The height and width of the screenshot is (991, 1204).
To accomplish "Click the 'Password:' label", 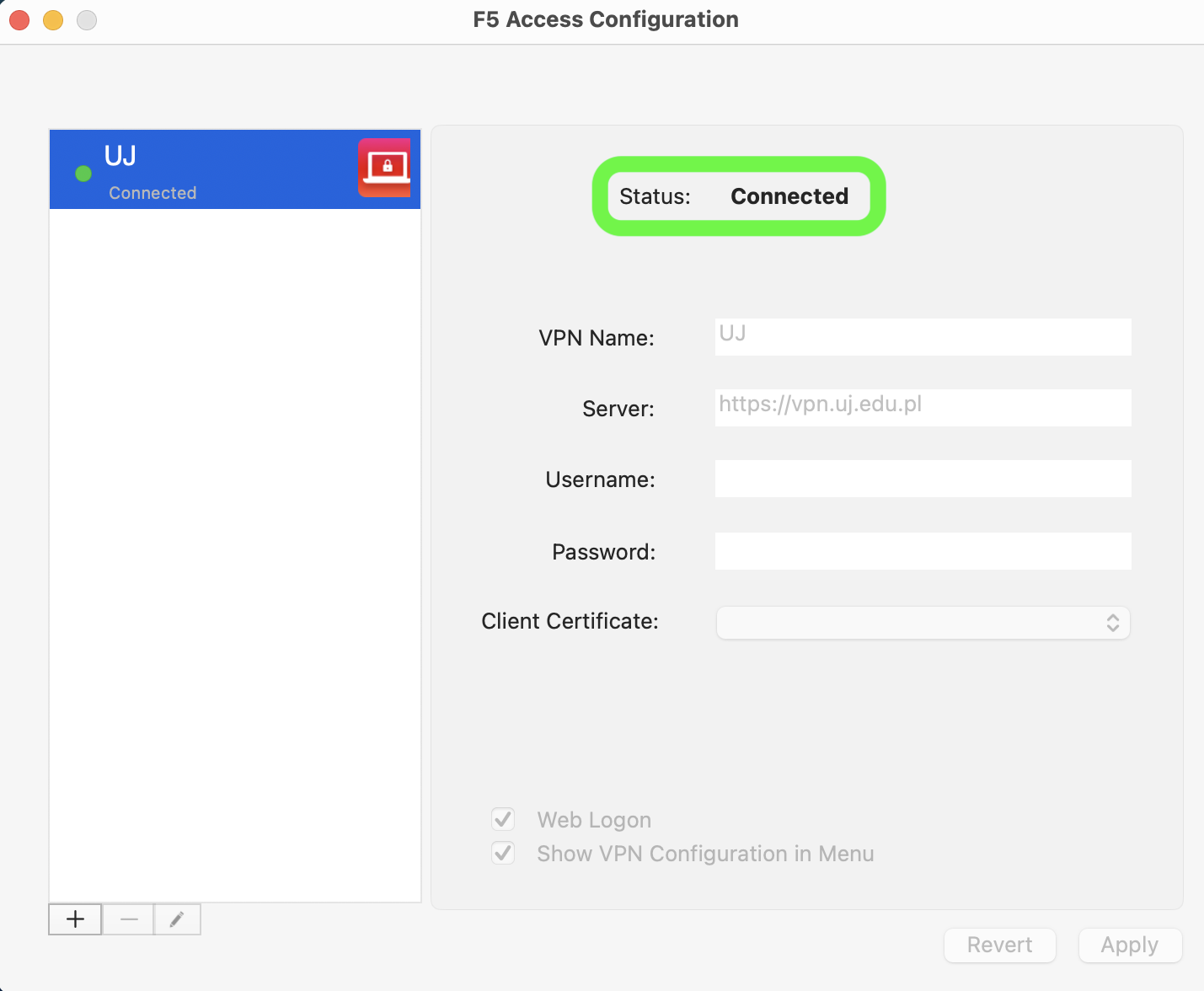I will [x=603, y=552].
